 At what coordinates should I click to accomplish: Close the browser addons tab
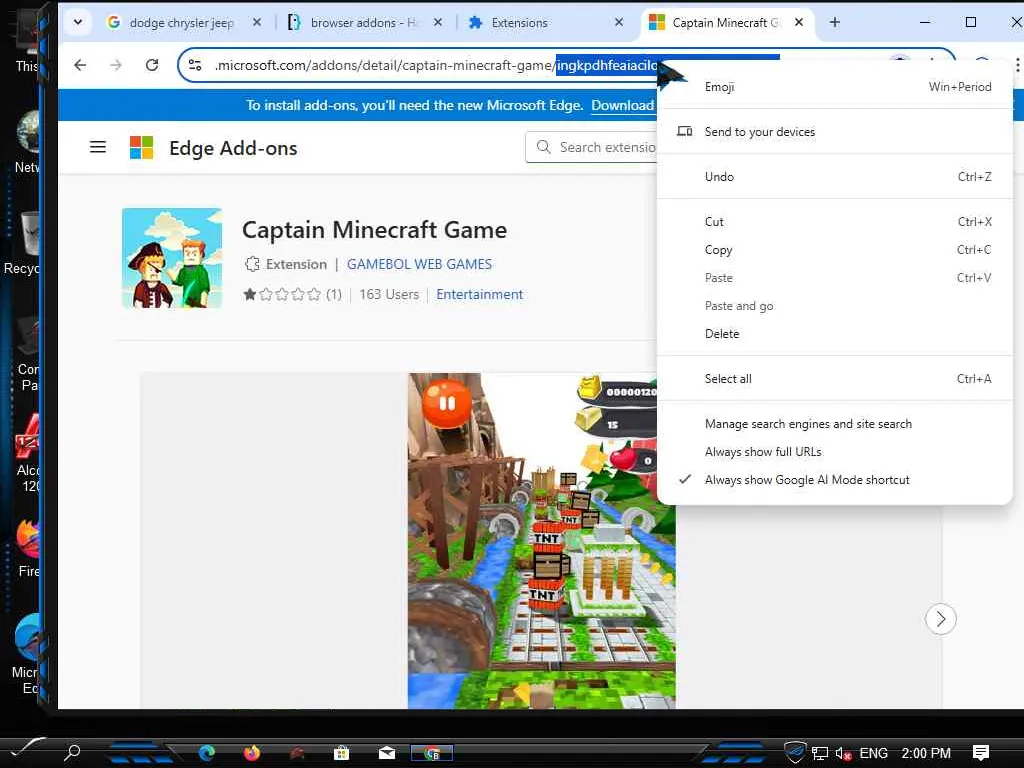click(438, 22)
